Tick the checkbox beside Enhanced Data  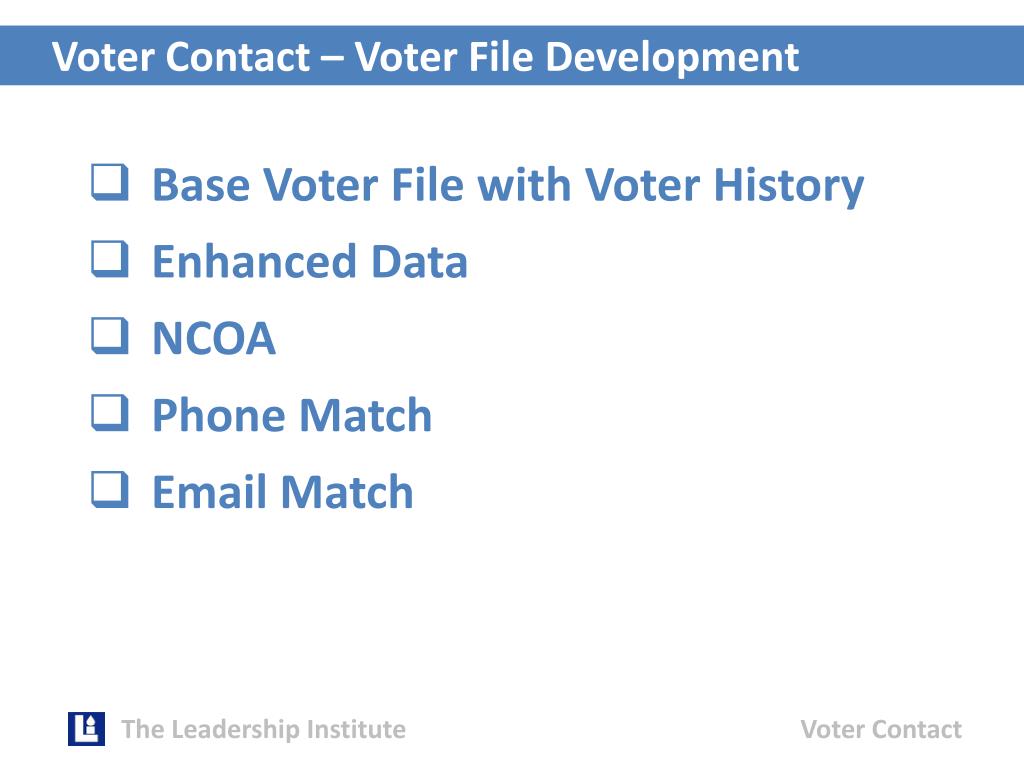click(x=110, y=259)
